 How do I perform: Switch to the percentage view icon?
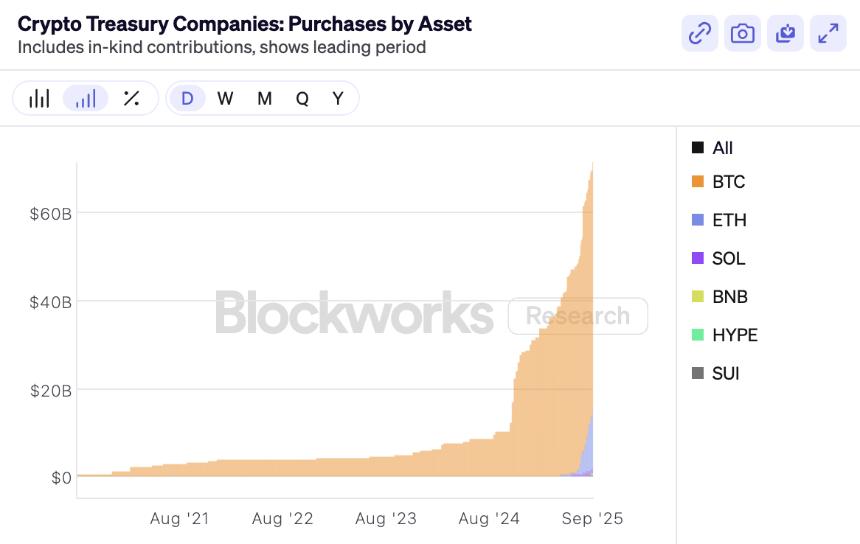131,98
